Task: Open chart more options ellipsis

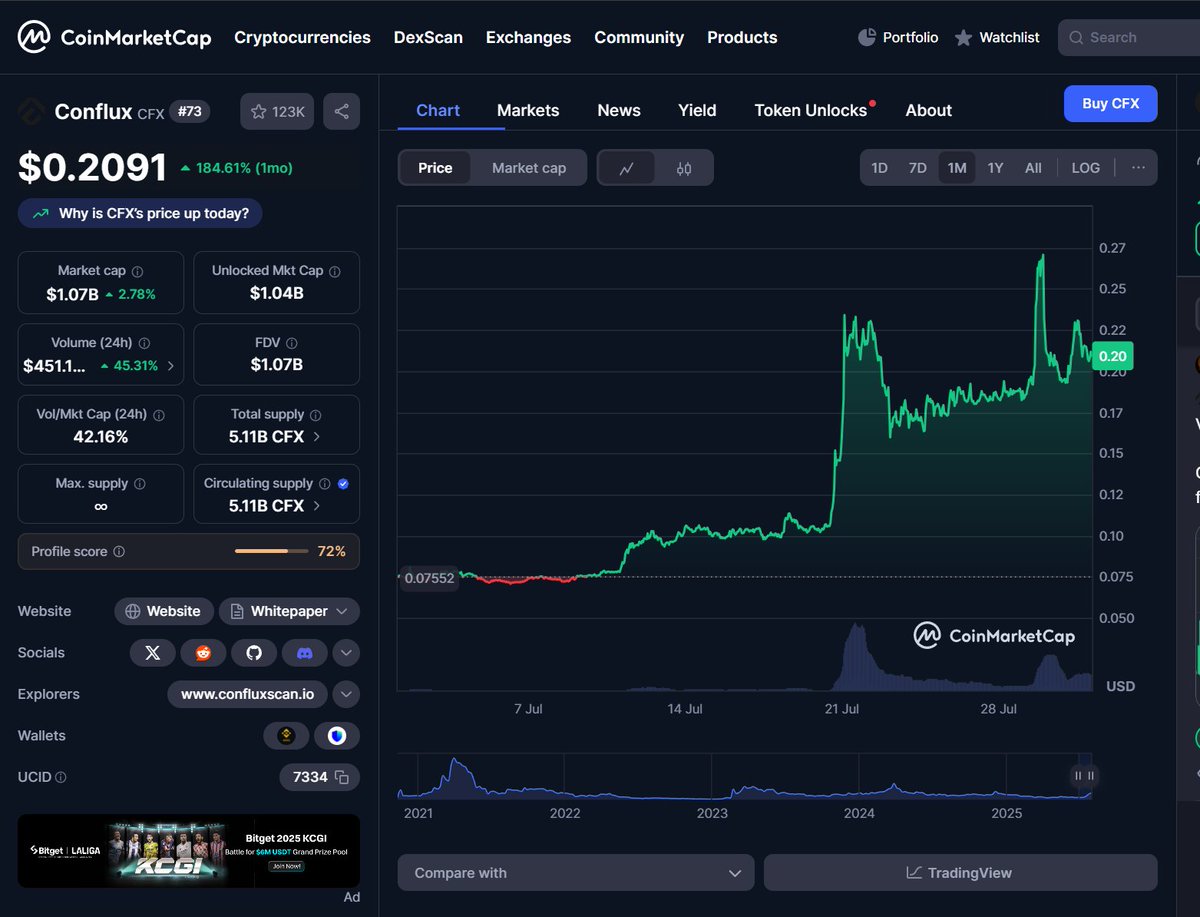Action: point(1138,168)
